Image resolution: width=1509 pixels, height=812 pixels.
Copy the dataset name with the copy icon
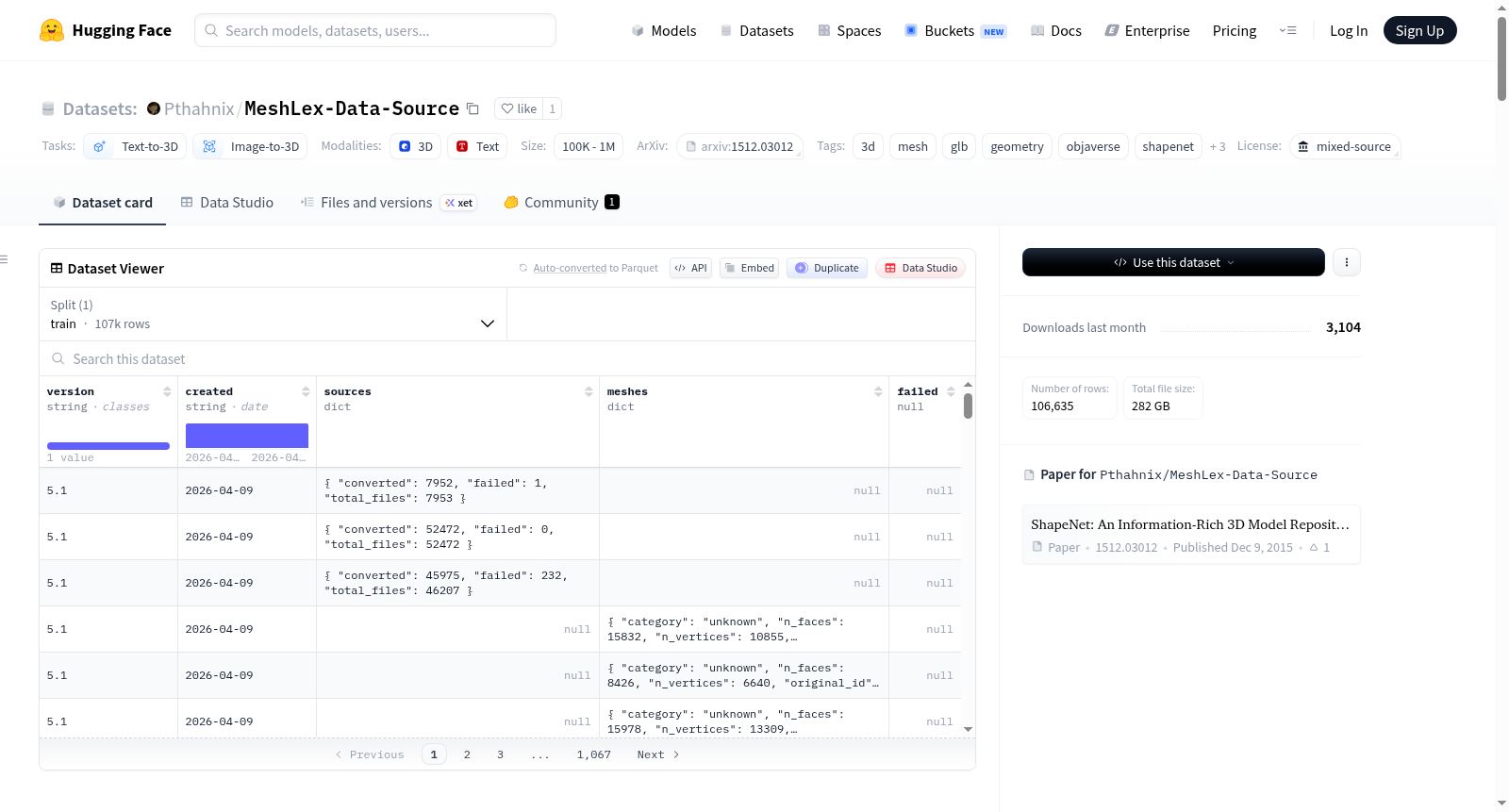point(473,108)
